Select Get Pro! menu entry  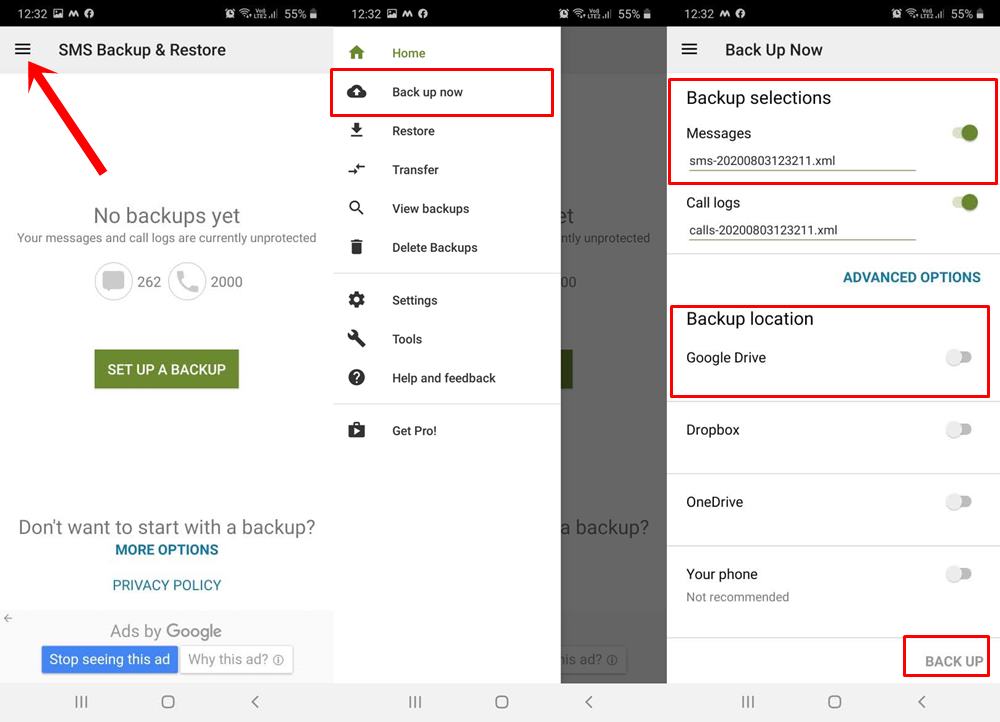point(446,431)
